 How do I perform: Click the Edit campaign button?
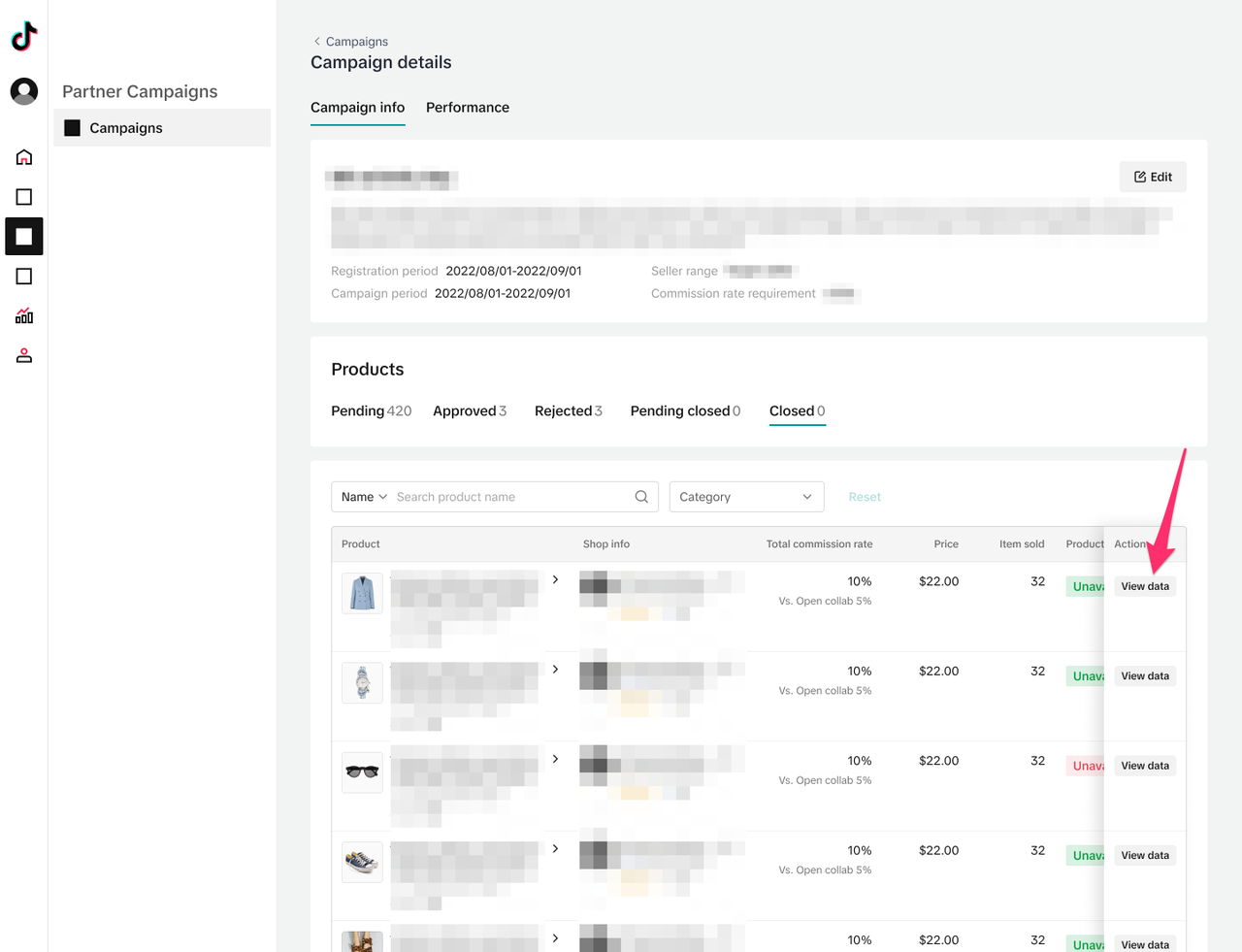(x=1153, y=177)
